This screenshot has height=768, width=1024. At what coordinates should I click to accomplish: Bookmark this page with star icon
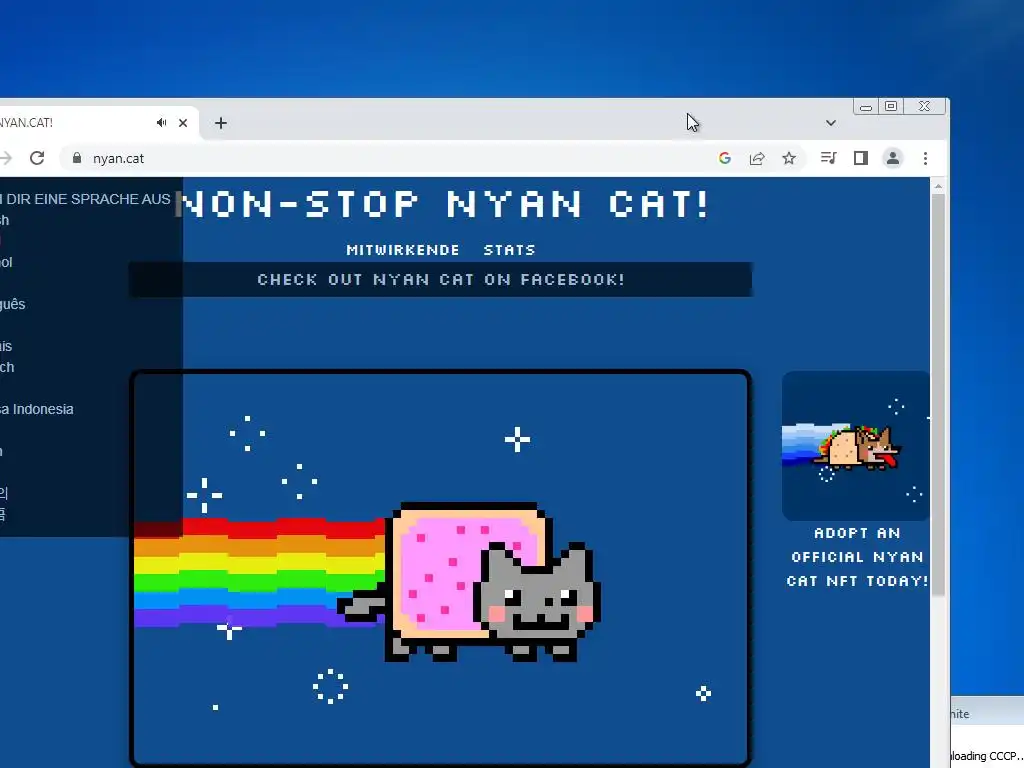coord(789,158)
